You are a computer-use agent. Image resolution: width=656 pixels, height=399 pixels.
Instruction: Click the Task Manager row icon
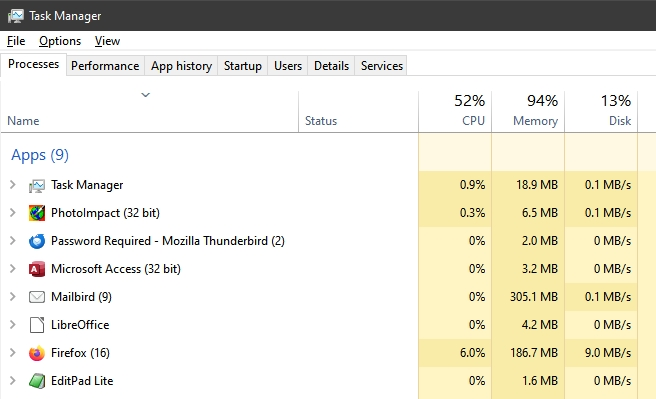coord(37,185)
